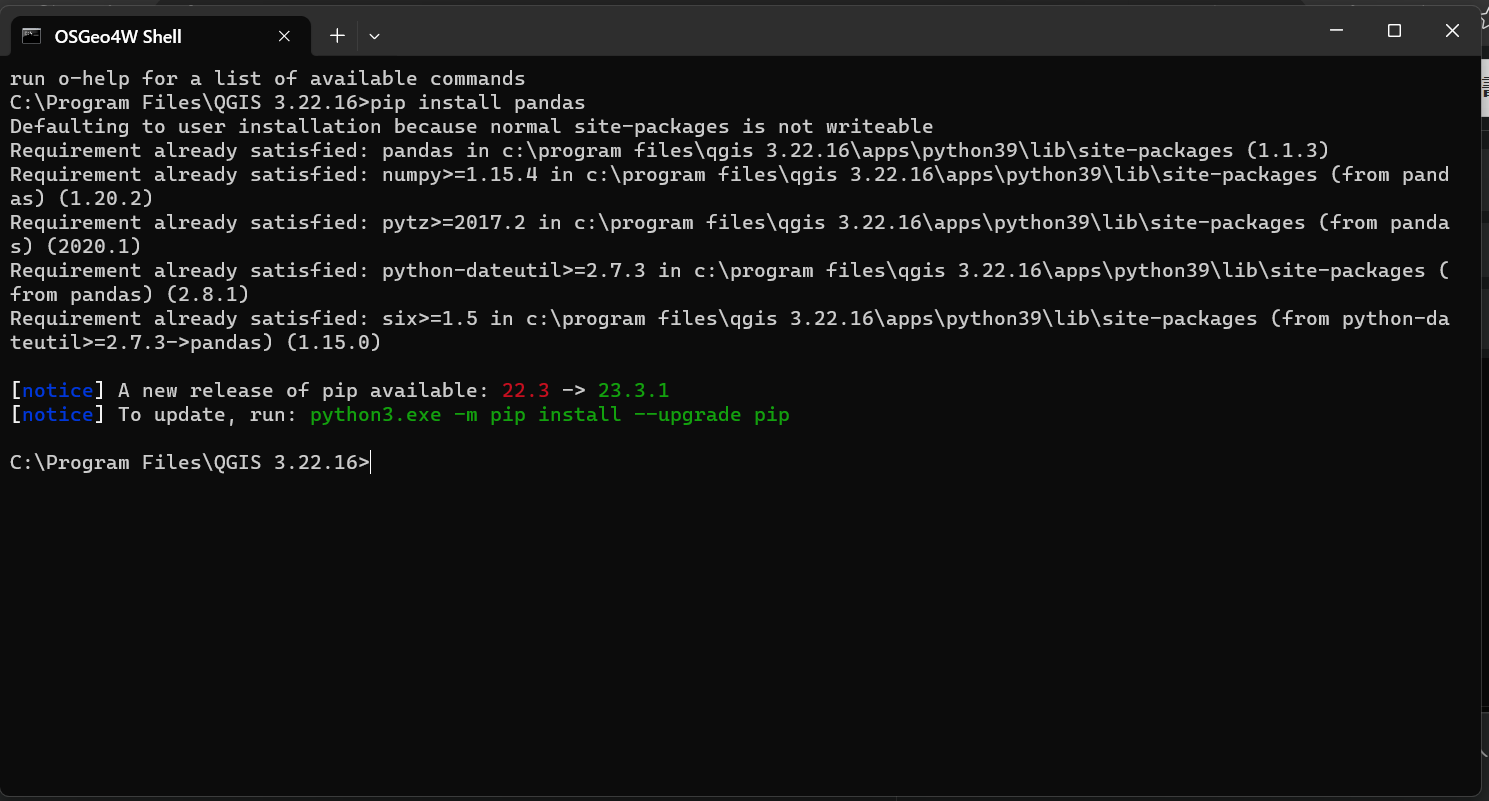Image resolution: width=1489 pixels, height=801 pixels.
Task: Minimize the terminal window
Action: tap(1336, 30)
